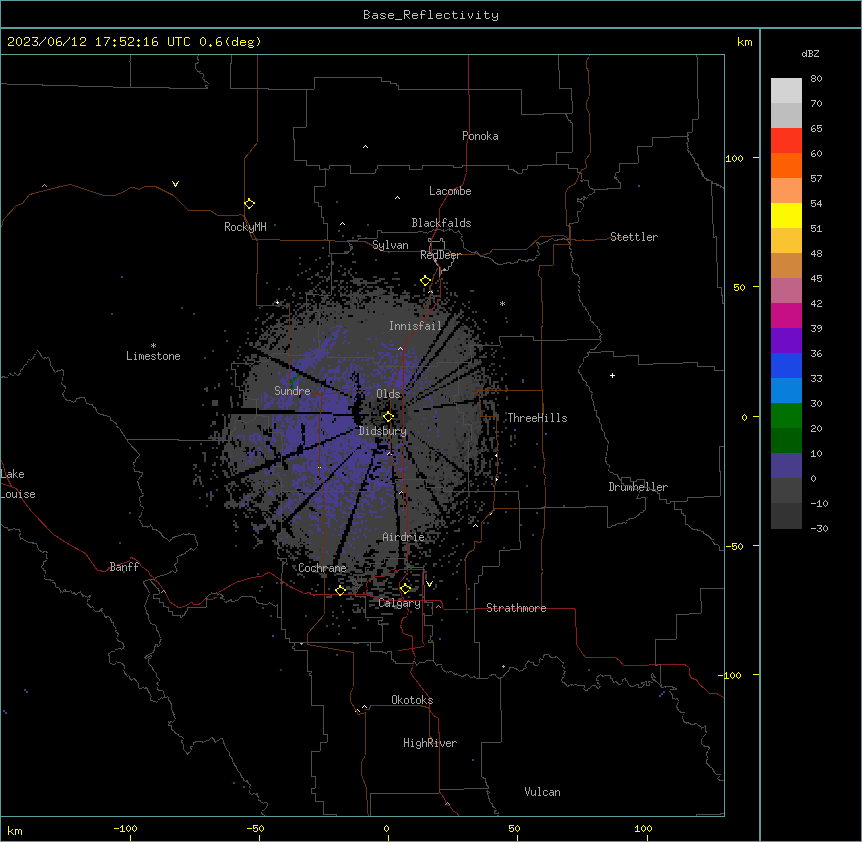The image size is (862, 842).
Task: Click the Didsbury town label
Action: click(383, 431)
